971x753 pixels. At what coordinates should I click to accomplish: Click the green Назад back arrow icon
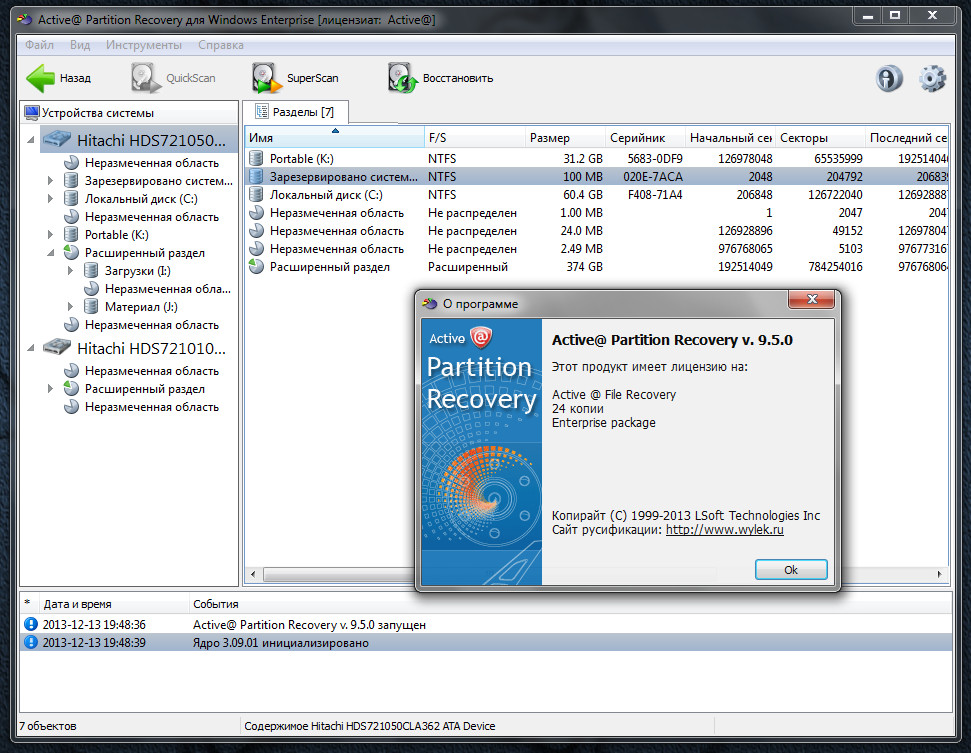[40, 78]
